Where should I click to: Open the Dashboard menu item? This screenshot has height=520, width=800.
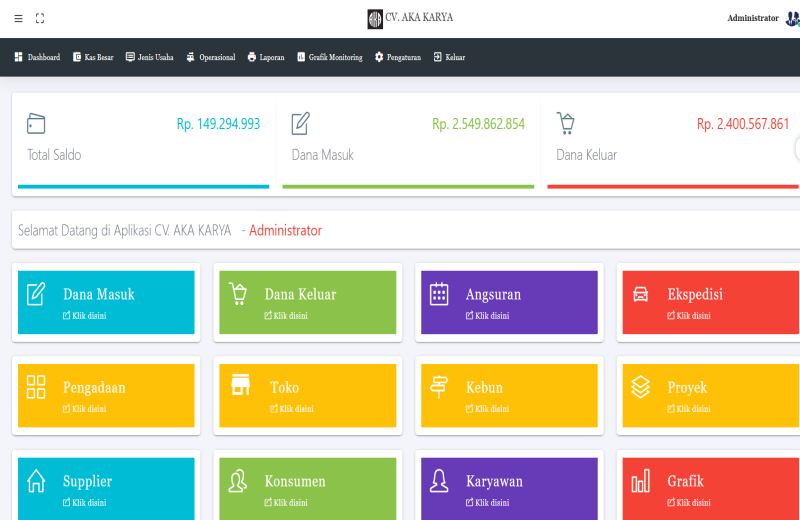pos(37,57)
